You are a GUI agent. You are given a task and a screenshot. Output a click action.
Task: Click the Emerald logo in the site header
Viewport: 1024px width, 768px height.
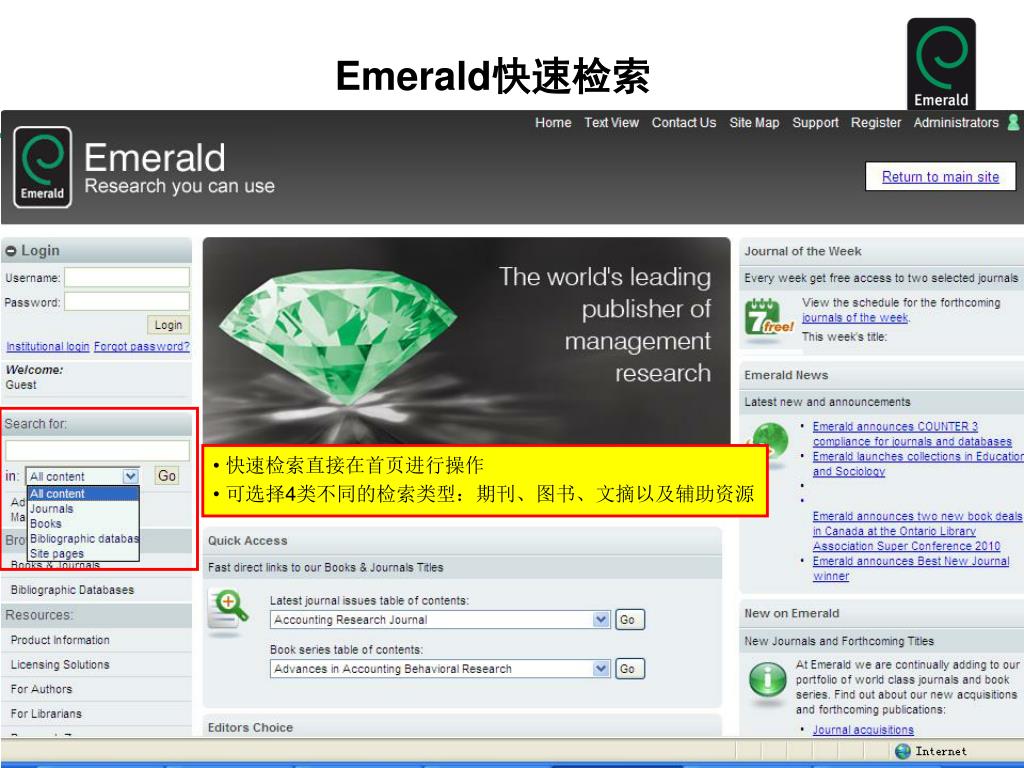point(42,167)
